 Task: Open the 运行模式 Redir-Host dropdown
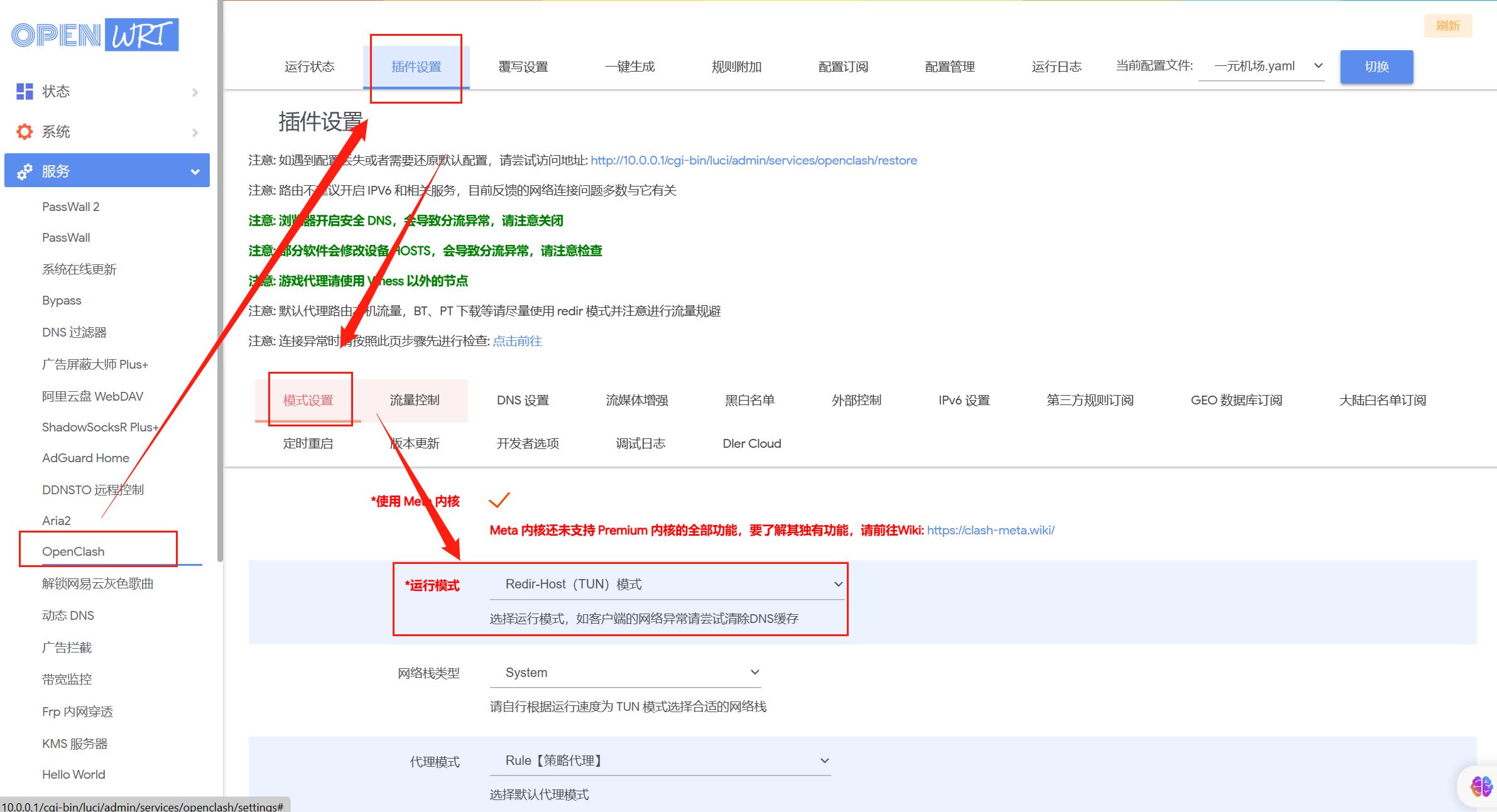point(667,584)
